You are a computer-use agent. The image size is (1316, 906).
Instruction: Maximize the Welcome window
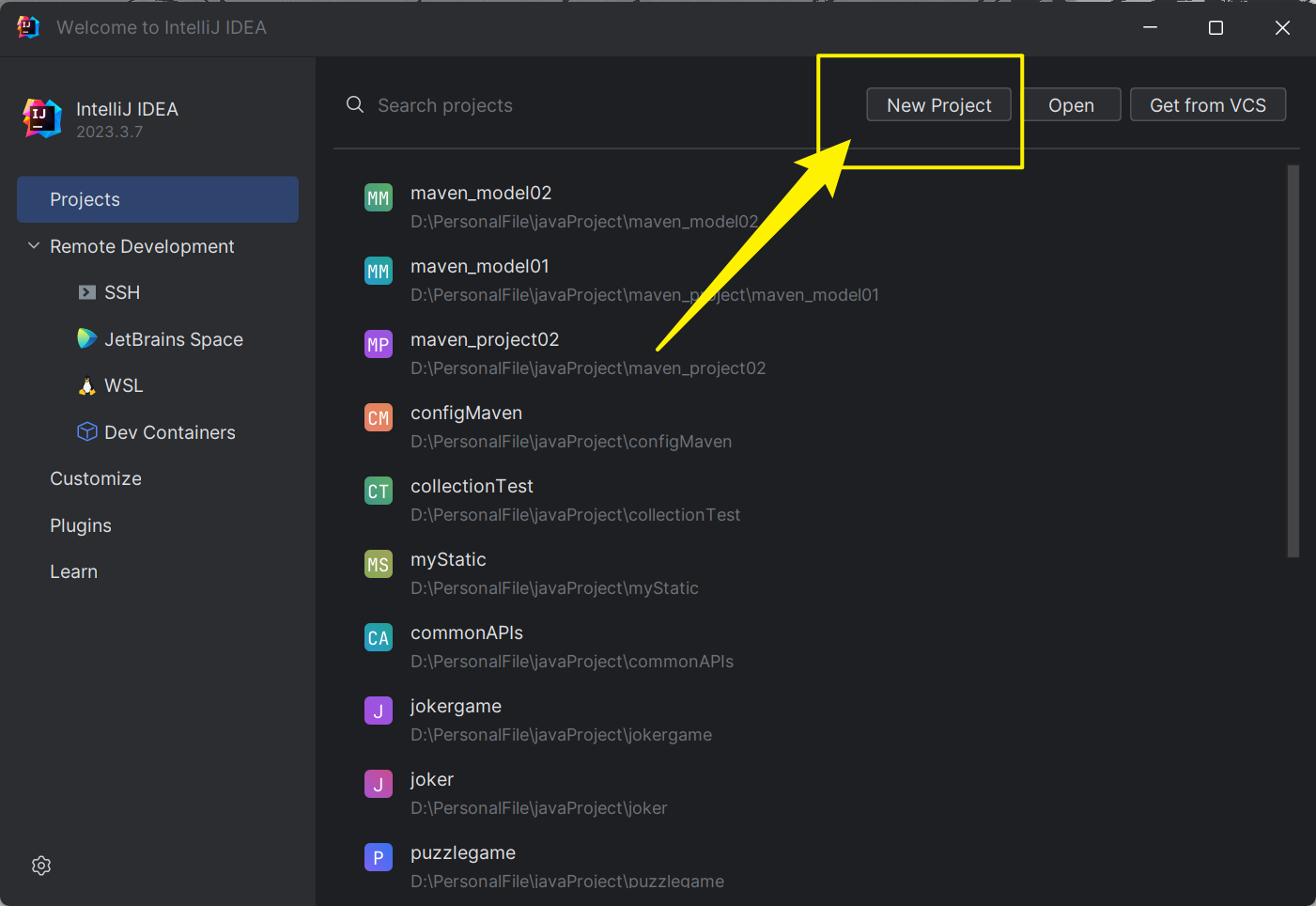tap(1215, 27)
